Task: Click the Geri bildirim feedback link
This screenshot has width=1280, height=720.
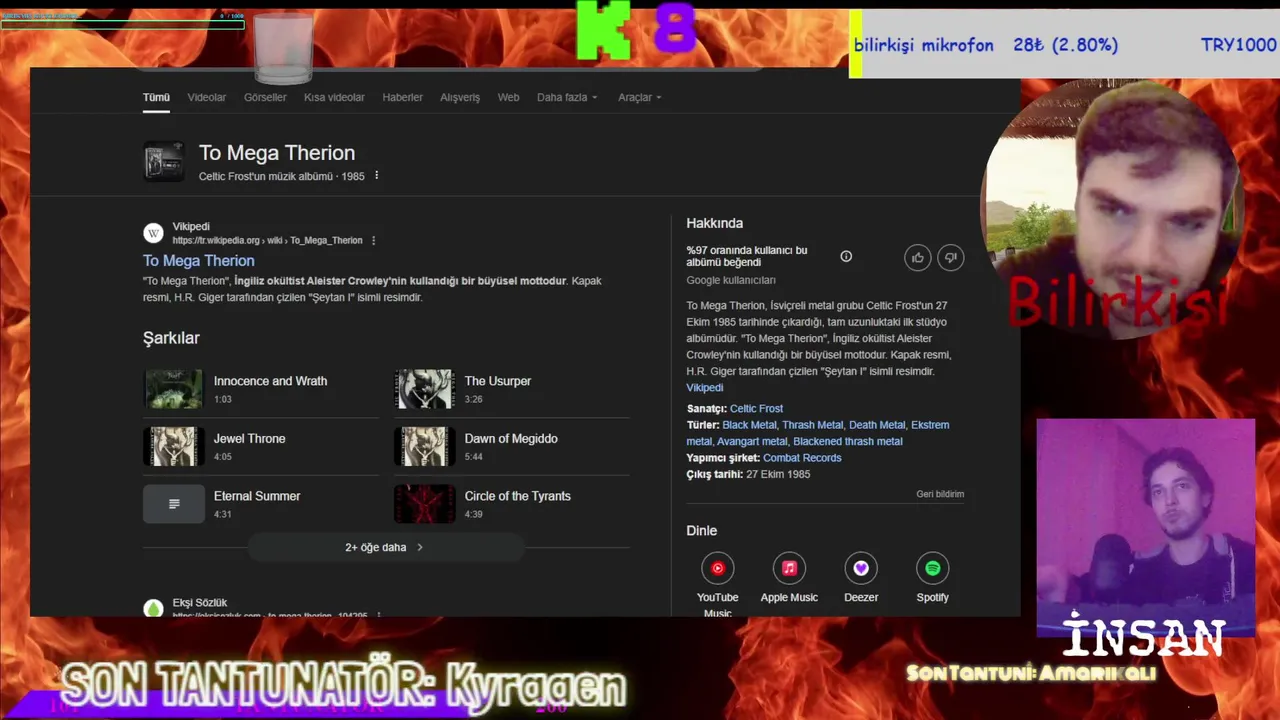Action: click(x=940, y=494)
